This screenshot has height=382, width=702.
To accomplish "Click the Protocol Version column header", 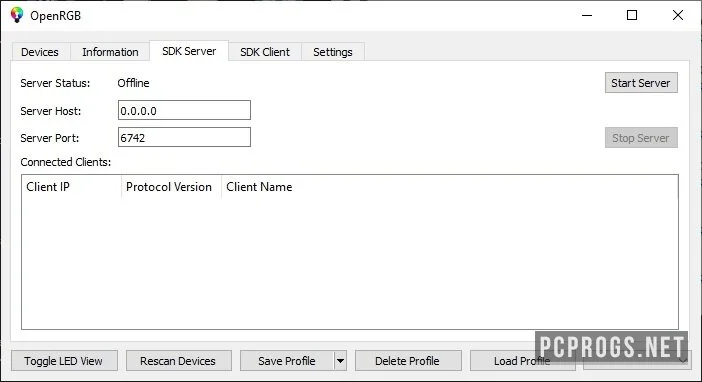I will click(x=171, y=187).
